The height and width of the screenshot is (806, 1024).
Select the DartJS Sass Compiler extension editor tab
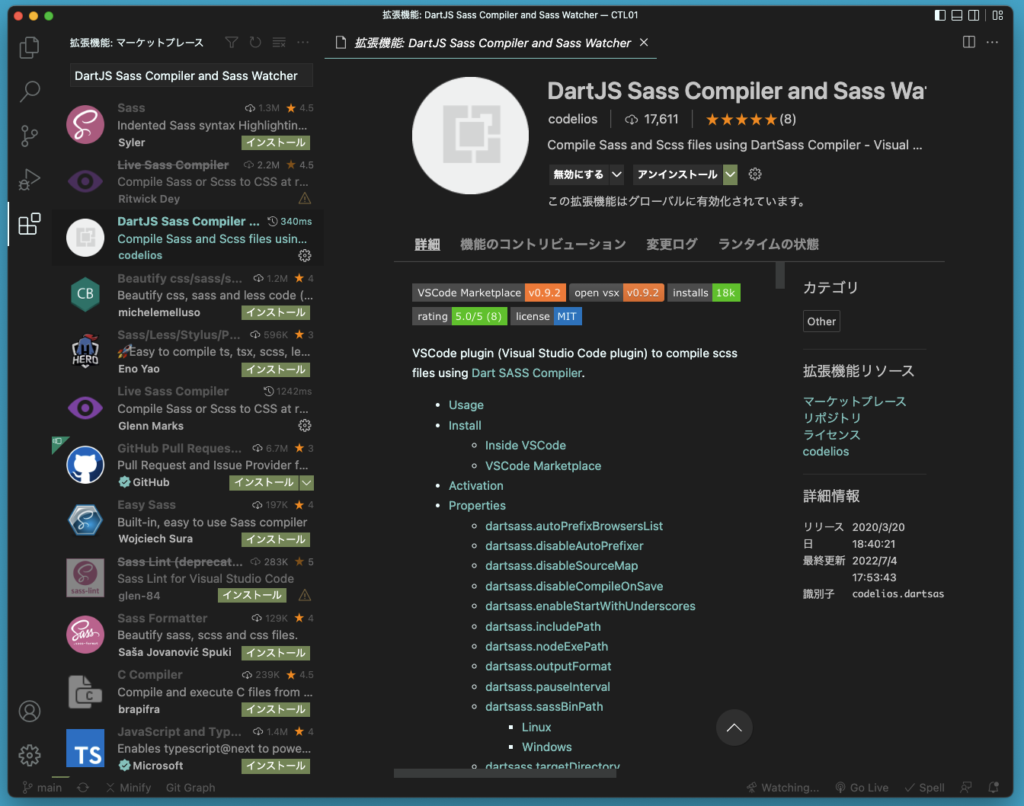[x=491, y=42]
